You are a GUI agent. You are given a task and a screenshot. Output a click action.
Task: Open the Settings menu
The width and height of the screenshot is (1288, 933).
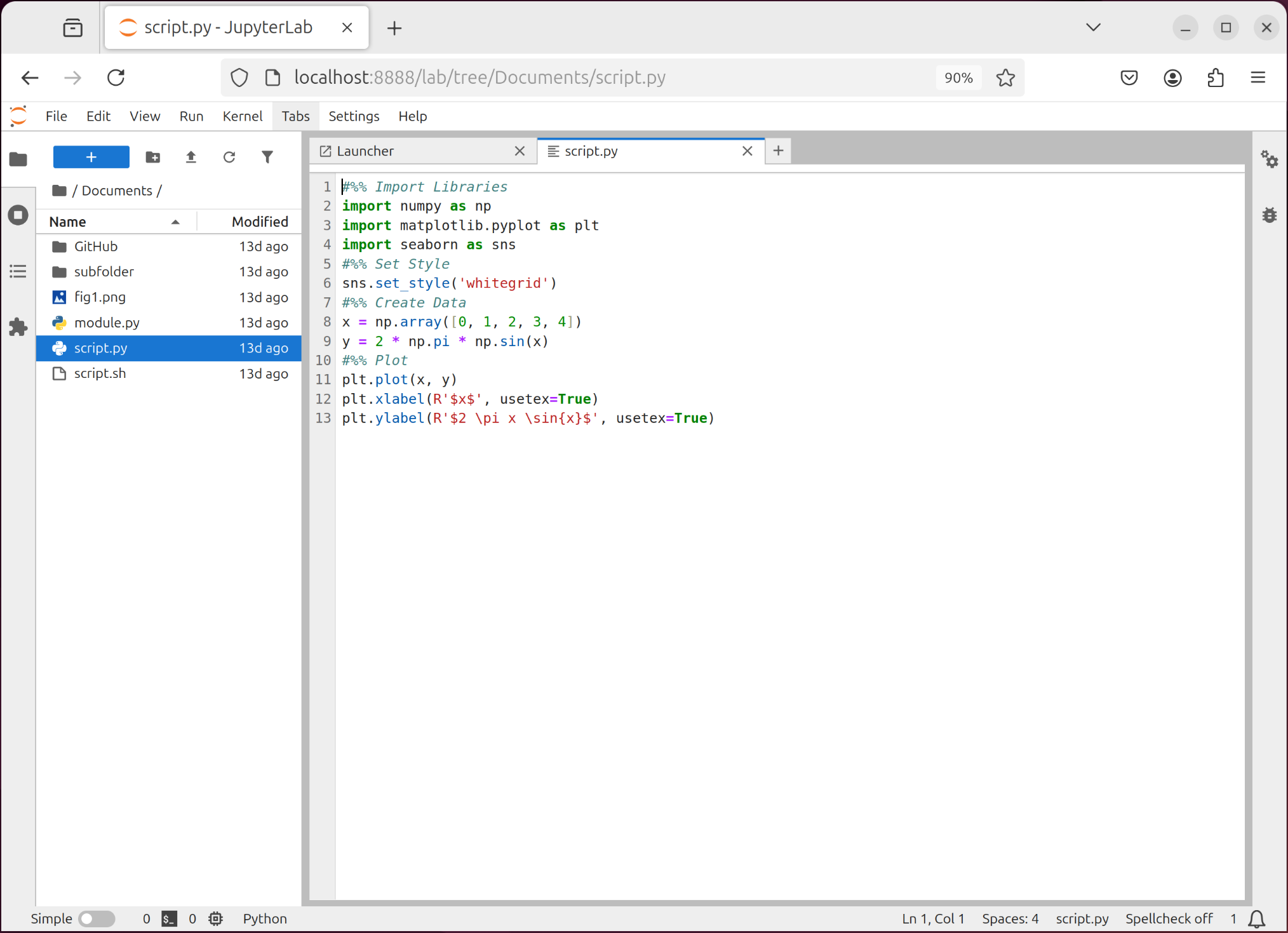click(x=354, y=116)
